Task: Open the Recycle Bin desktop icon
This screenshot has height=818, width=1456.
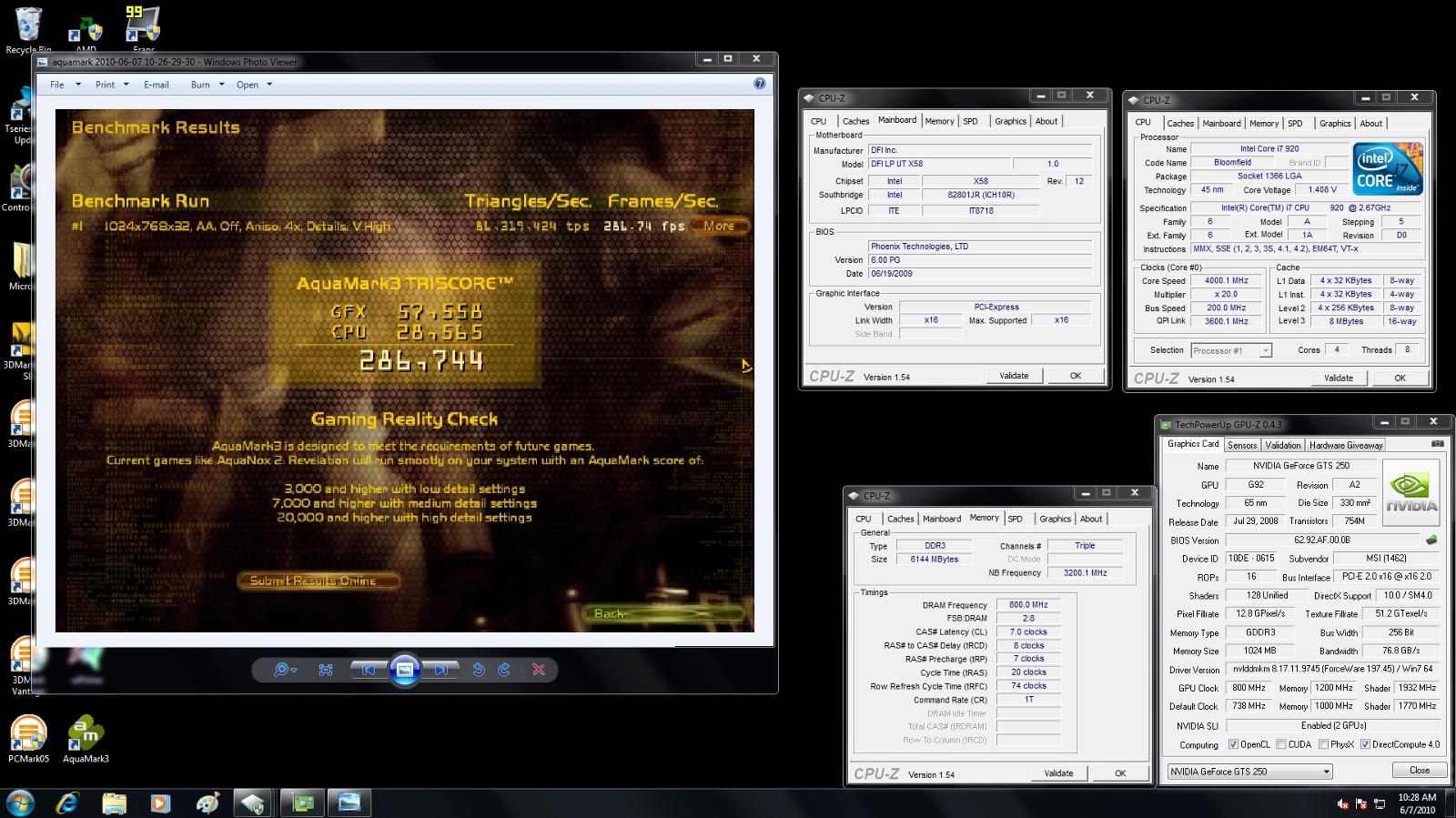Action: (x=28, y=29)
